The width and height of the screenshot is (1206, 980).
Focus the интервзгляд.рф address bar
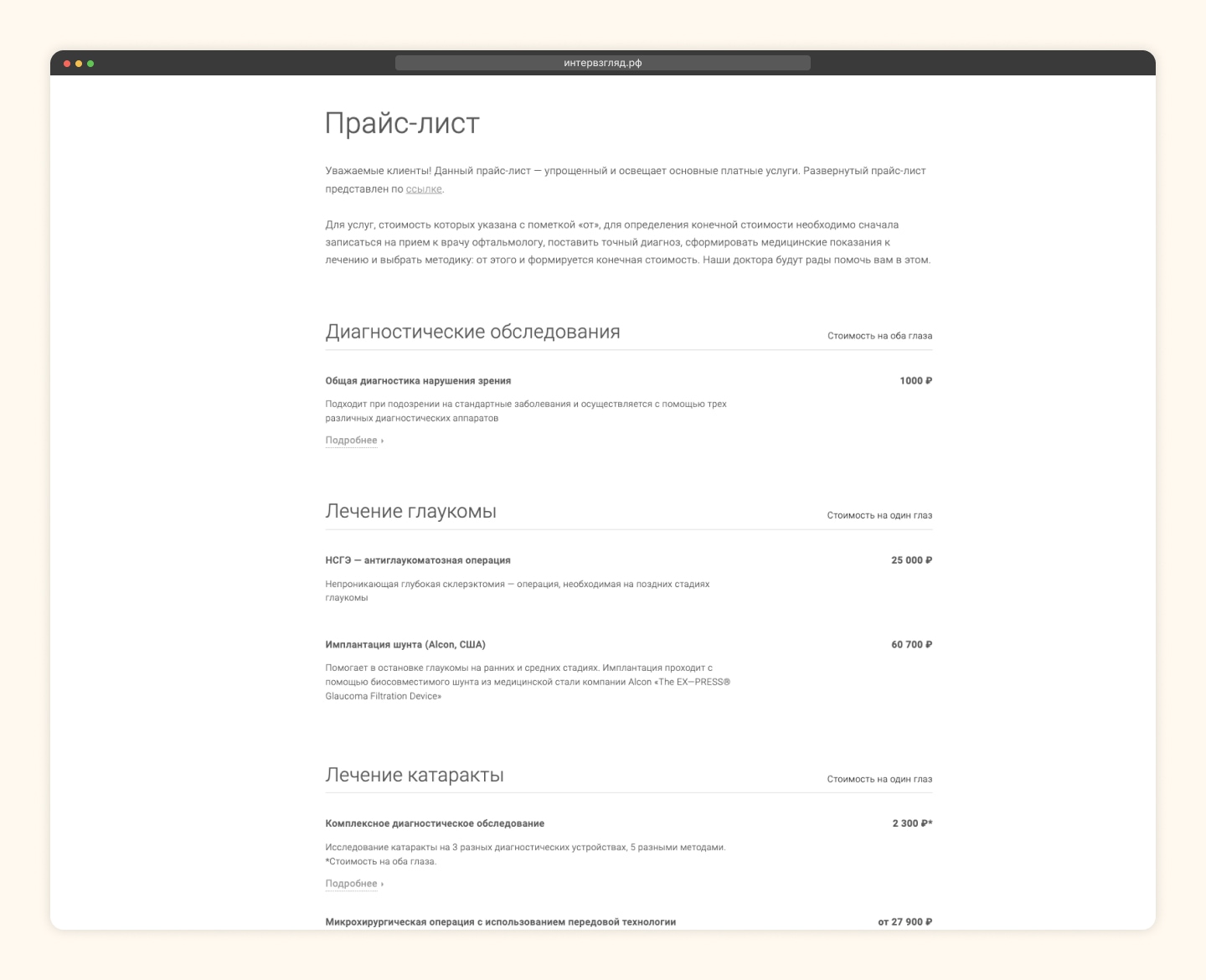click(x=602, y=63)
